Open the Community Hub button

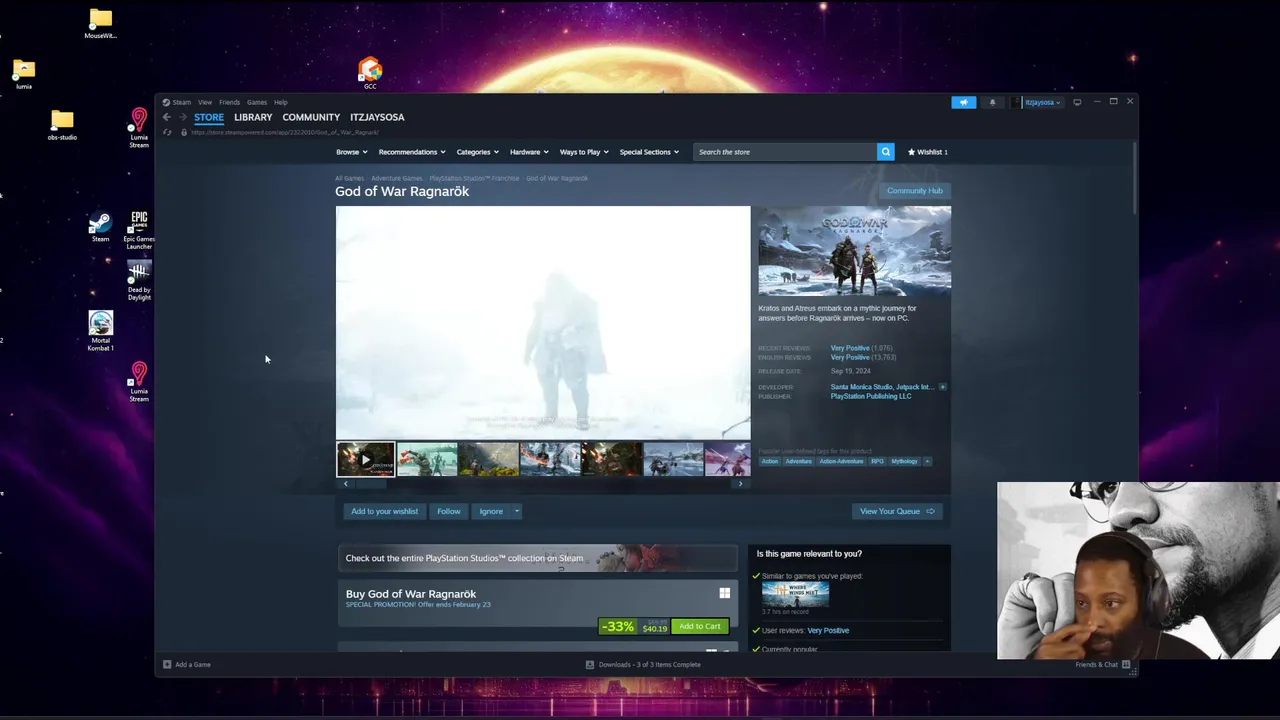coord(914,190)
